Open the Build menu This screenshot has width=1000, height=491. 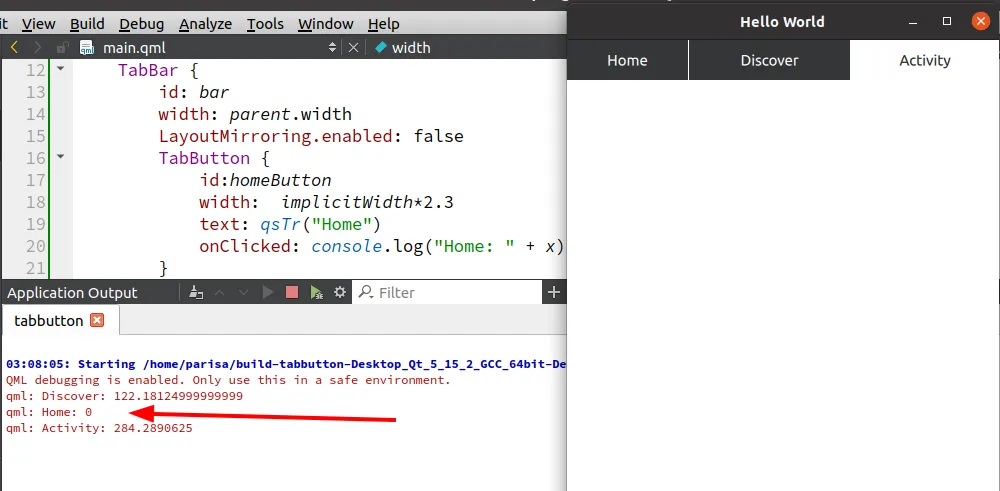pyautogui.click(x=87, y=24)
